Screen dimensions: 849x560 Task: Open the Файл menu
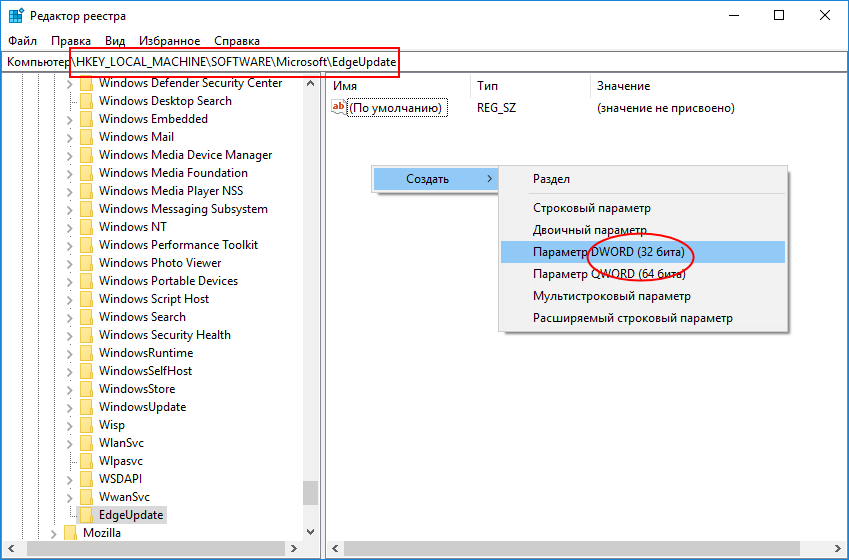tap(22, 41)
